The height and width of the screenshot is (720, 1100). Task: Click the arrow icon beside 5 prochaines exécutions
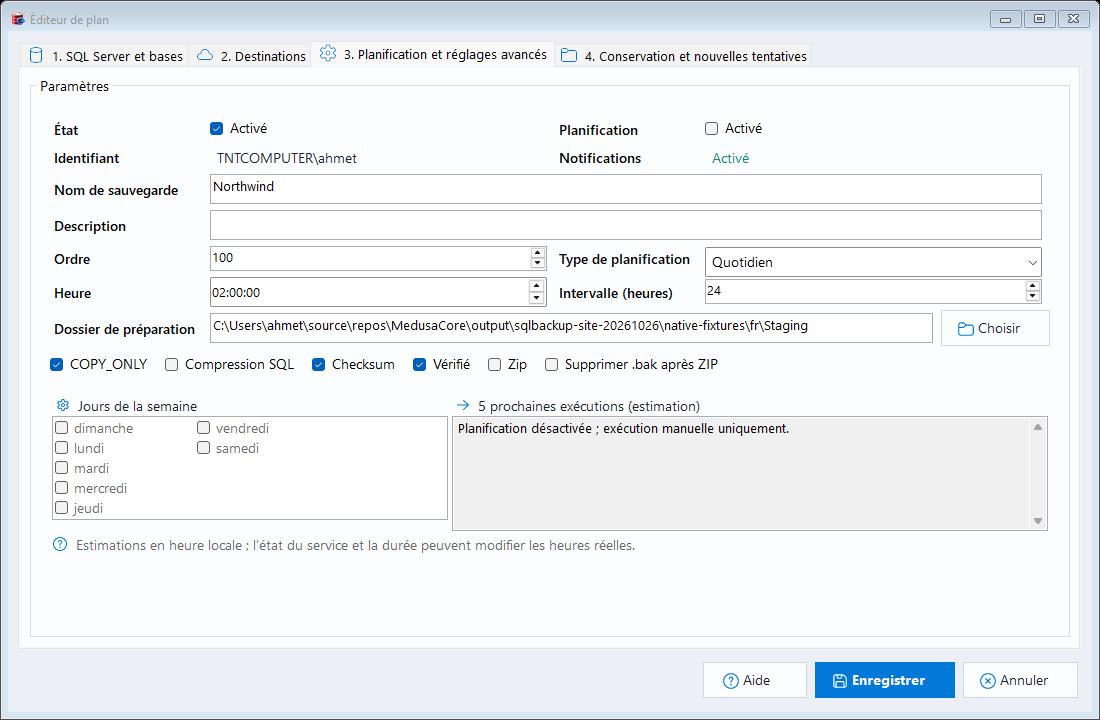click(x=462, y=405)
